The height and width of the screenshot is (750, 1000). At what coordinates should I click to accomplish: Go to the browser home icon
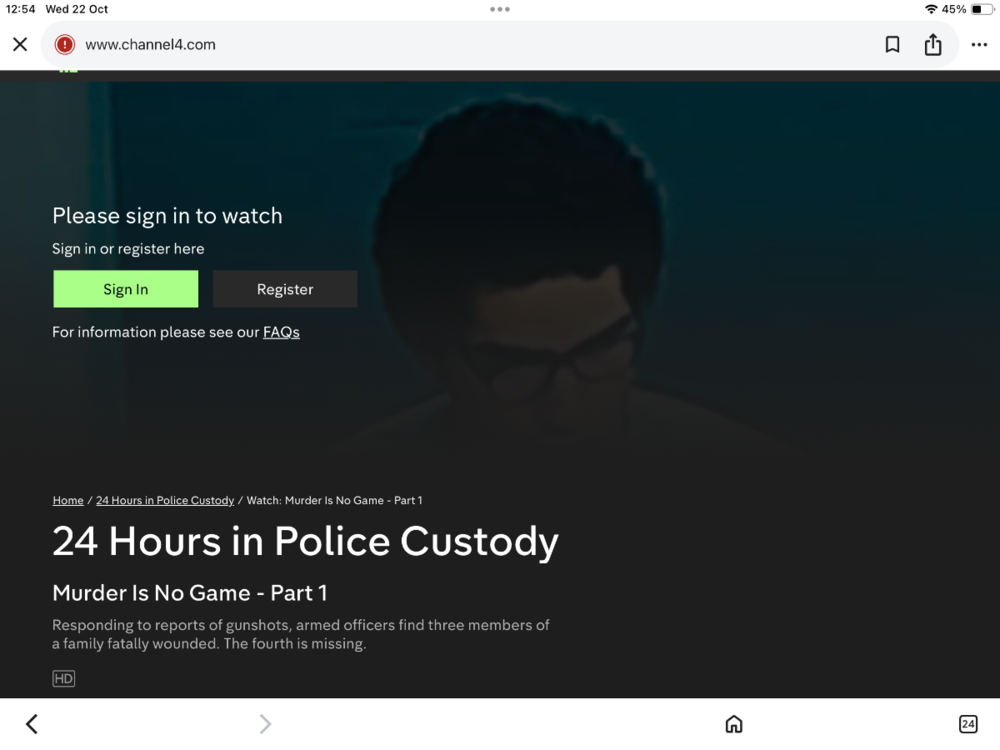tap(733, 724)
